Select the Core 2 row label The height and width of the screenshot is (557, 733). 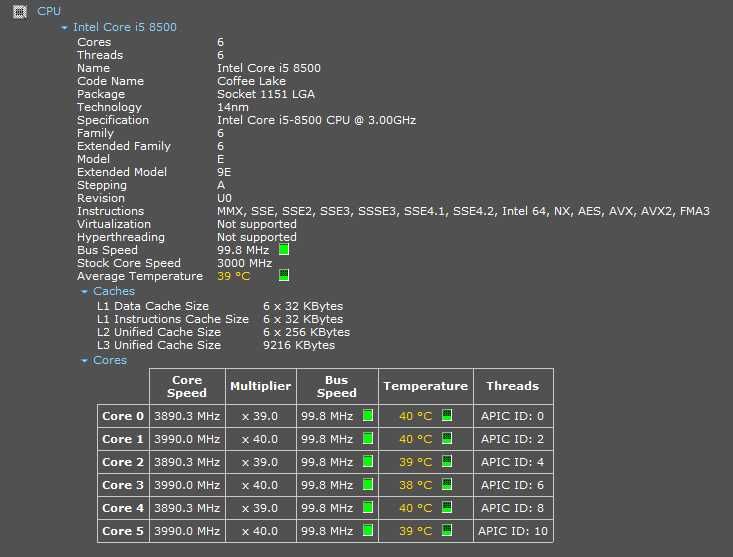pos(123,462)
